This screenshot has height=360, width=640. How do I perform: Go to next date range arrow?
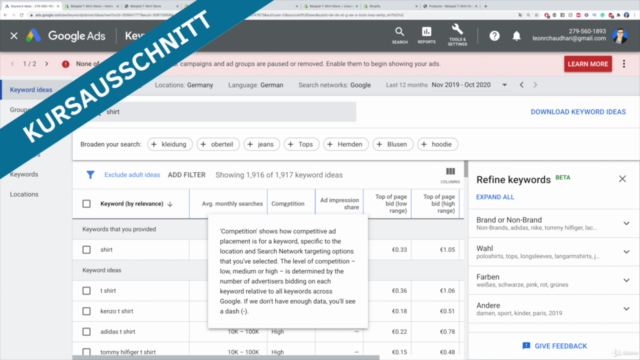[535, 85]
